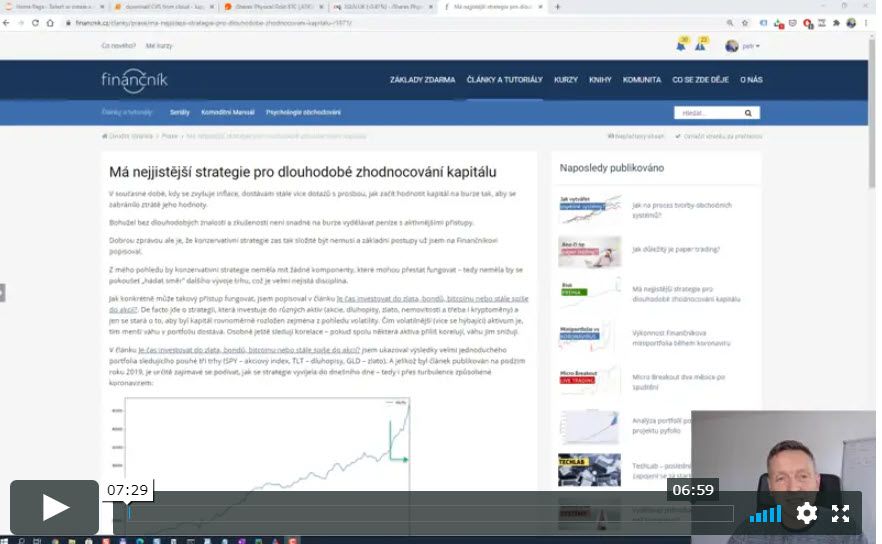Open ČLÁNKY A TUTORIÁLY menu

click(x=505, y=80)
